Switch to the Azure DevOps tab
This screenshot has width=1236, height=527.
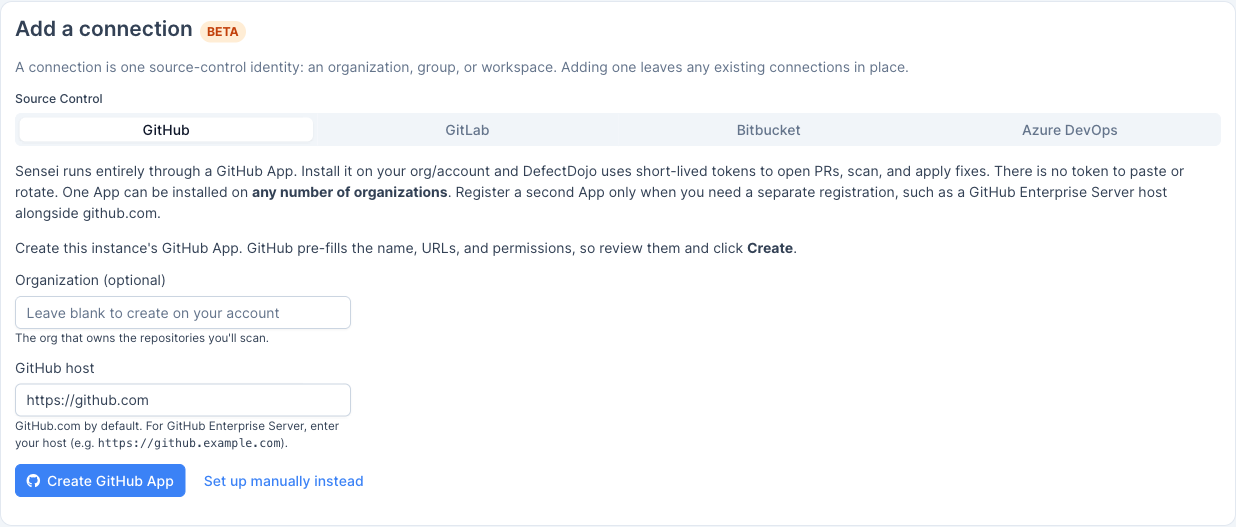[1069, 130]
